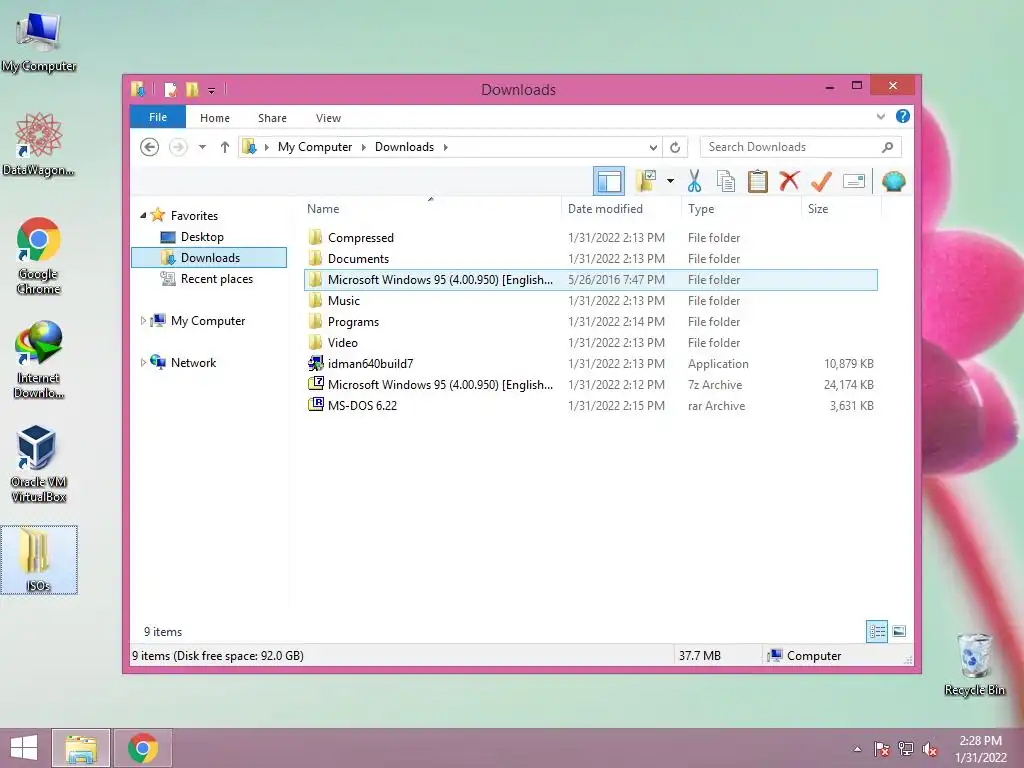Select the Recycle Bin desktop icon
1024x768 pixels.
974,664
